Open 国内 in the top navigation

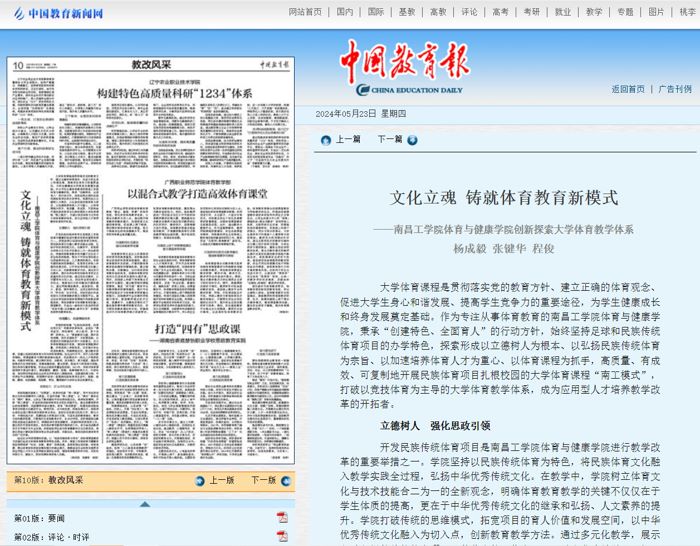(x=345, y=12)
